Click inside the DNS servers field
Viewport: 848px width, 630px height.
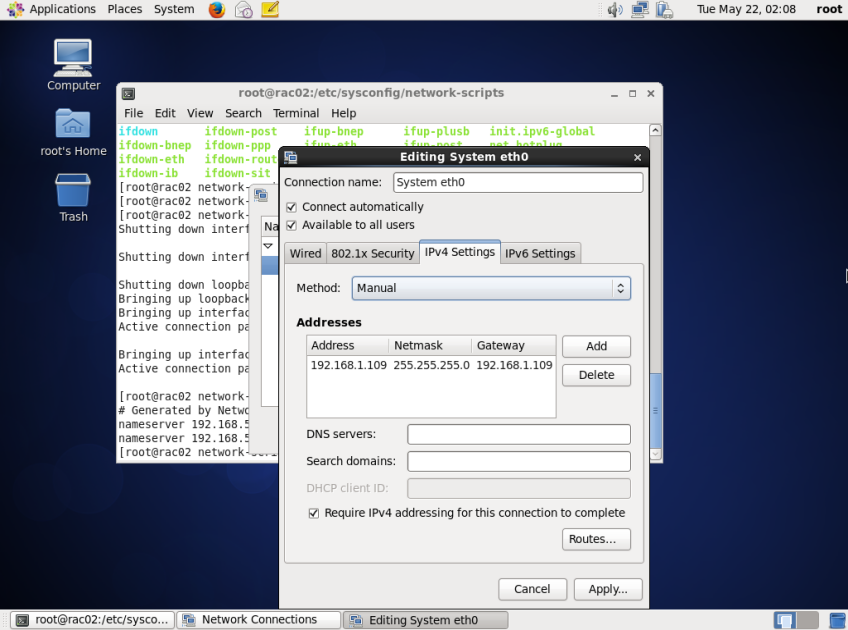pyautogui.click(x=518, y=434)
